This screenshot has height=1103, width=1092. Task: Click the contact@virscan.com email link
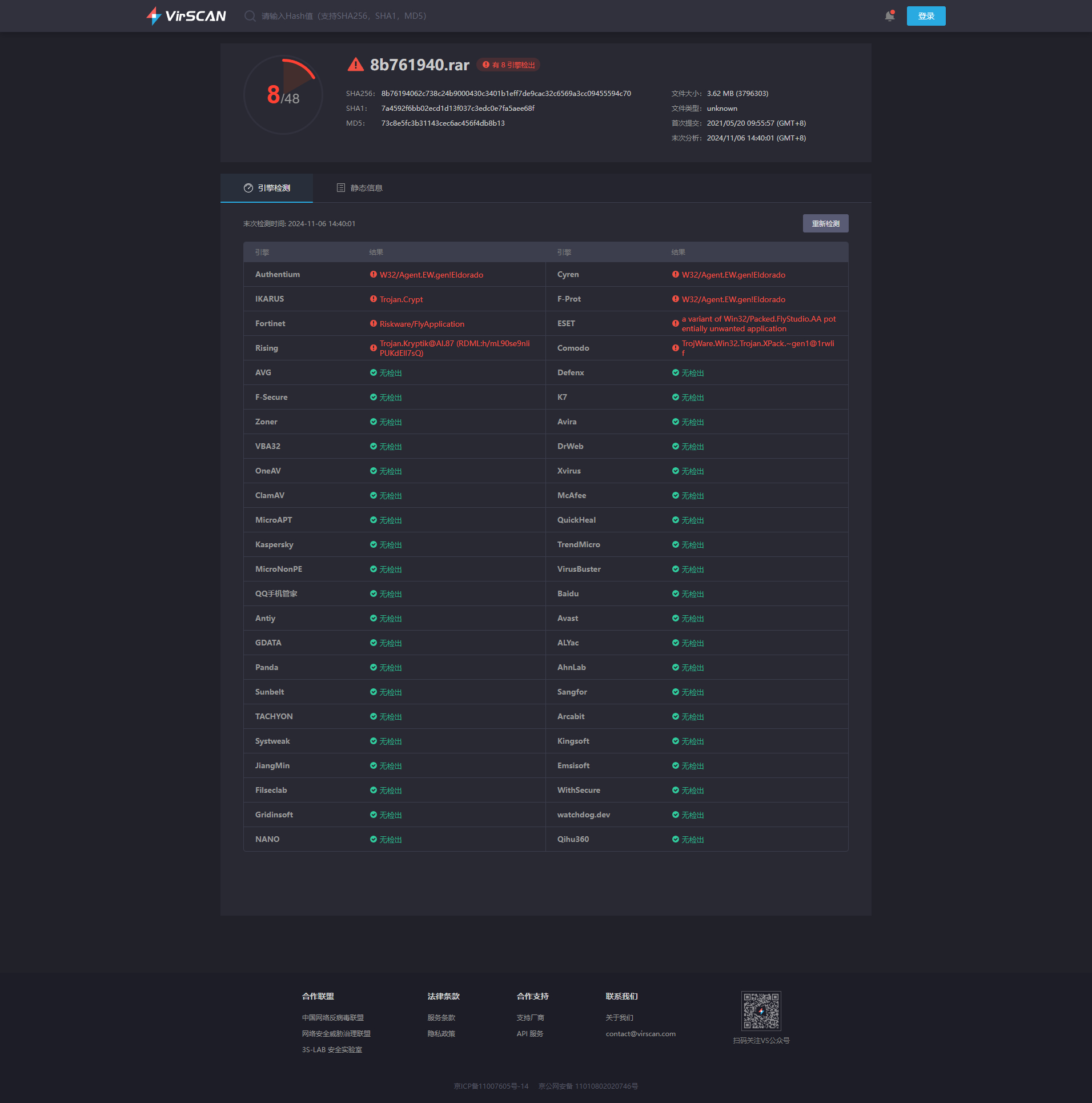pos(640,1034)
